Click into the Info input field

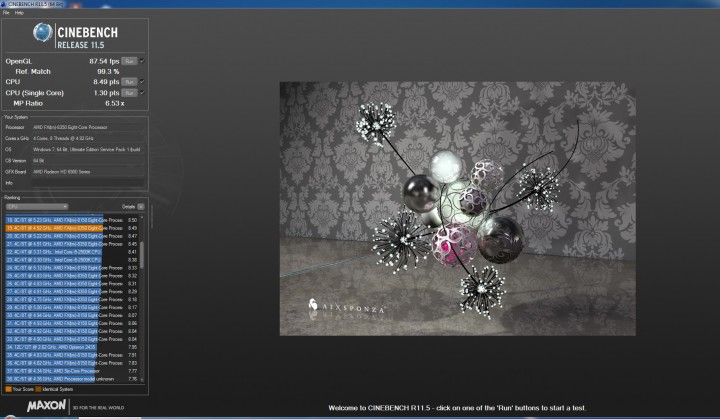[x=88, y=183]
